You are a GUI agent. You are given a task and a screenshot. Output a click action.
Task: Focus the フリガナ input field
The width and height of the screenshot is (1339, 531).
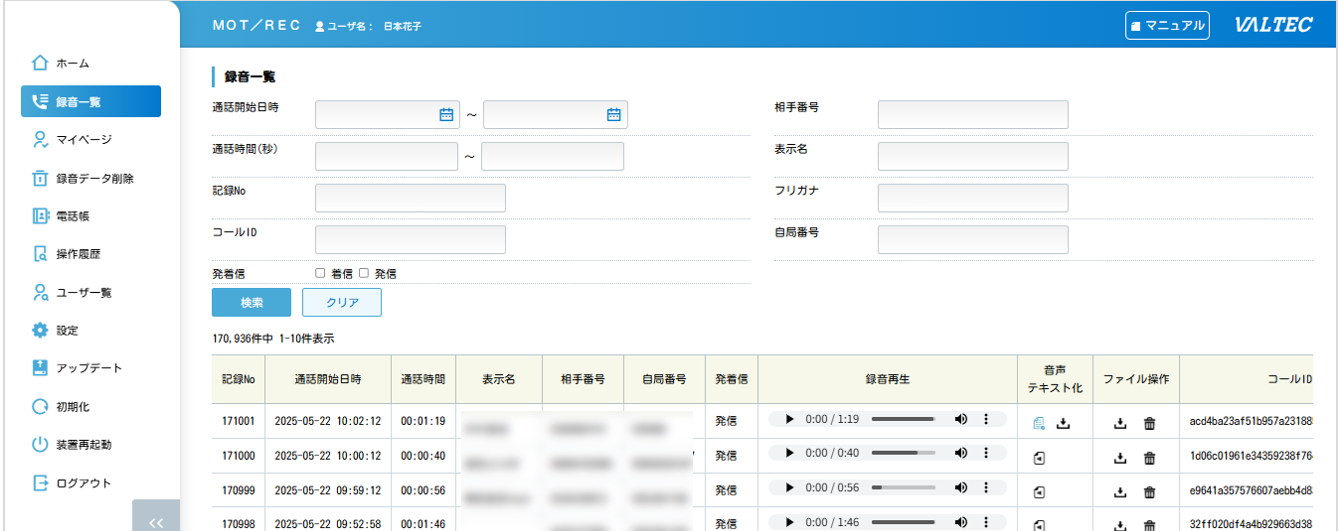(x=973, y=198)
